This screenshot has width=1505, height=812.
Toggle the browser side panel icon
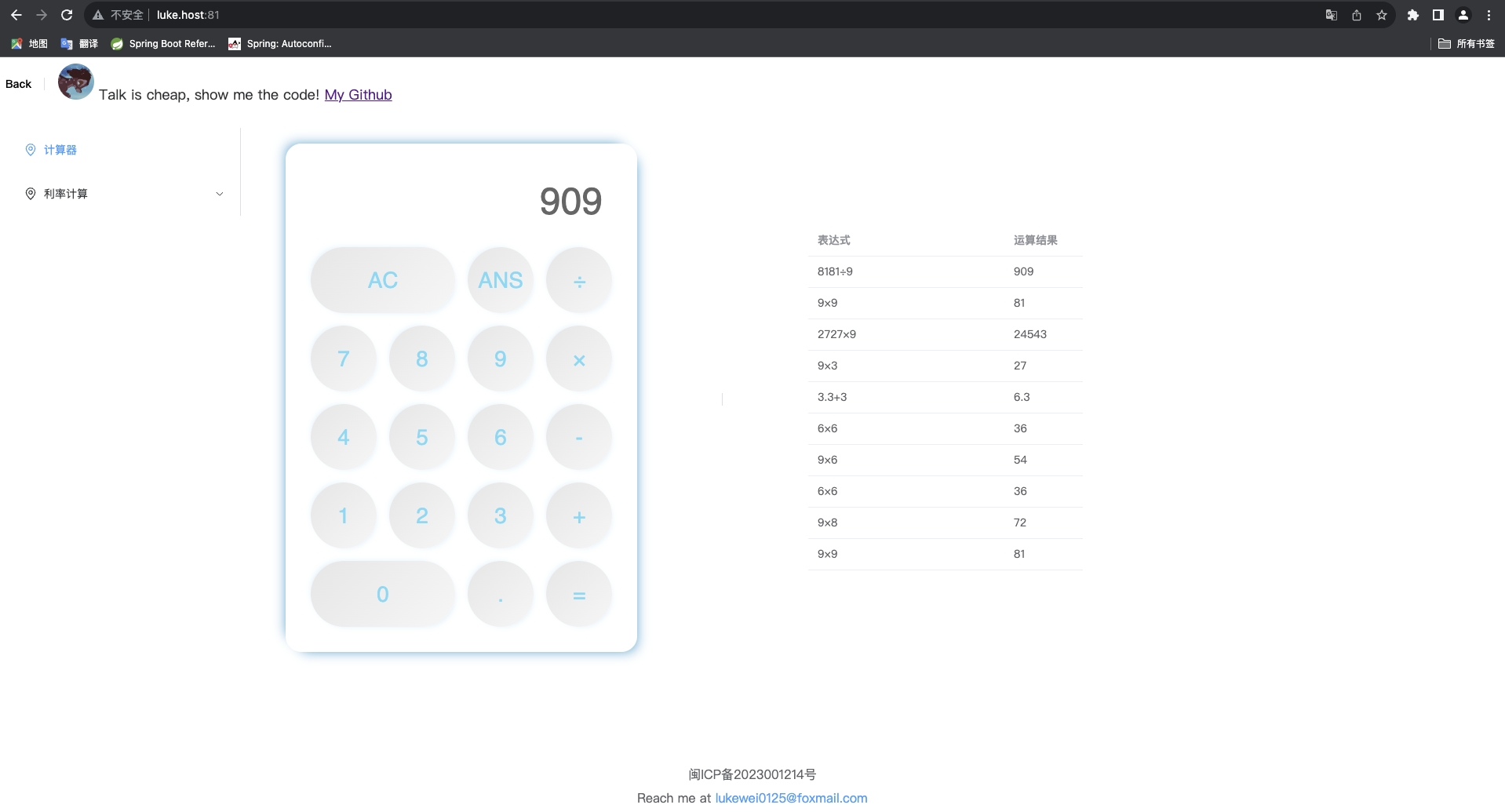[x=1438, y=15]
